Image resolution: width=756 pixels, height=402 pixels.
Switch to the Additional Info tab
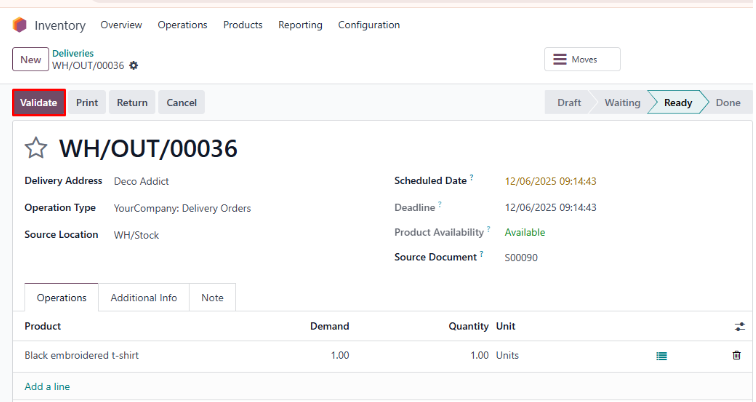pyautogui.click(x=144, y=297)
